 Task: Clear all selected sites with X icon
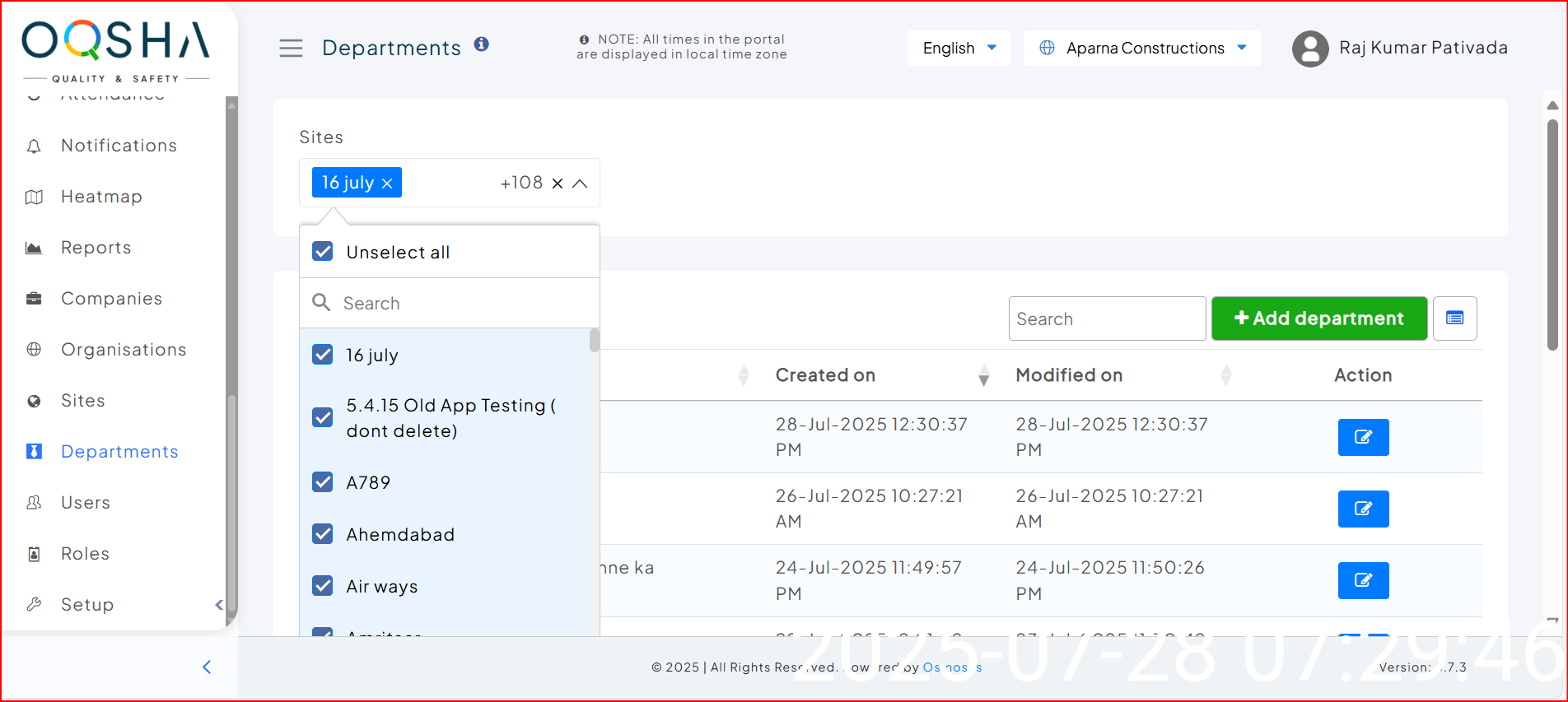coord(558,184)
